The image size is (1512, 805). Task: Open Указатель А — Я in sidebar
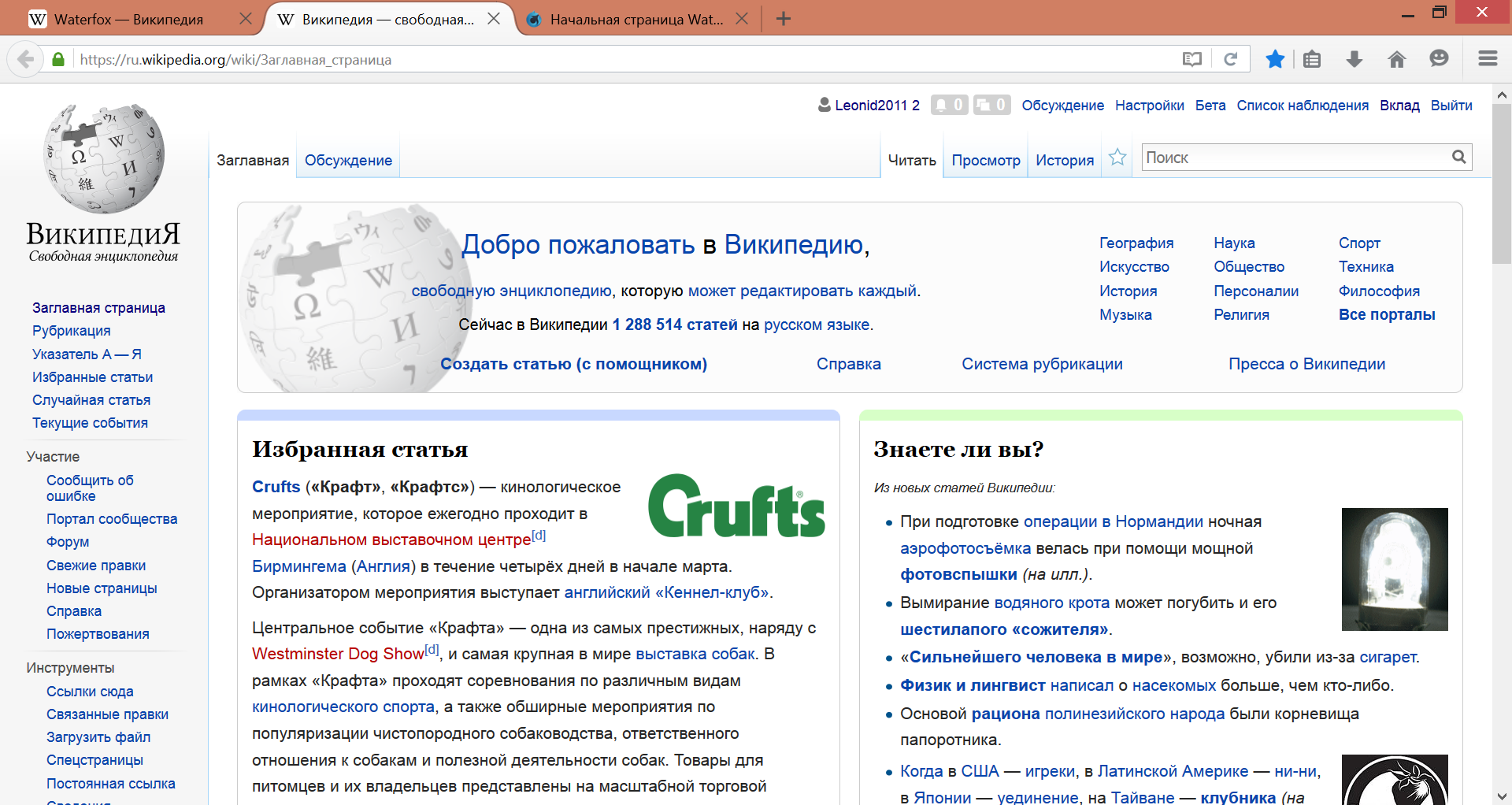click(87, 354)
